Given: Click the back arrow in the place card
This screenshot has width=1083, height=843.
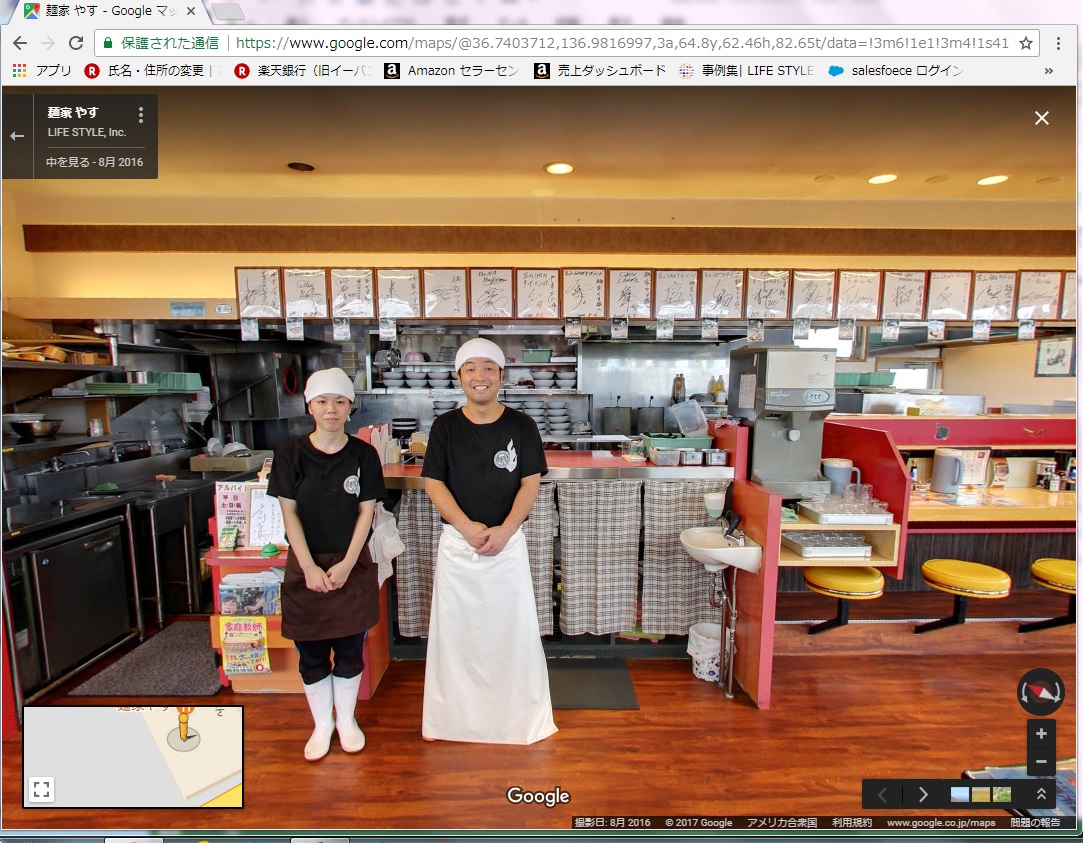Looking at the screenshot, I should pos(17,136).
